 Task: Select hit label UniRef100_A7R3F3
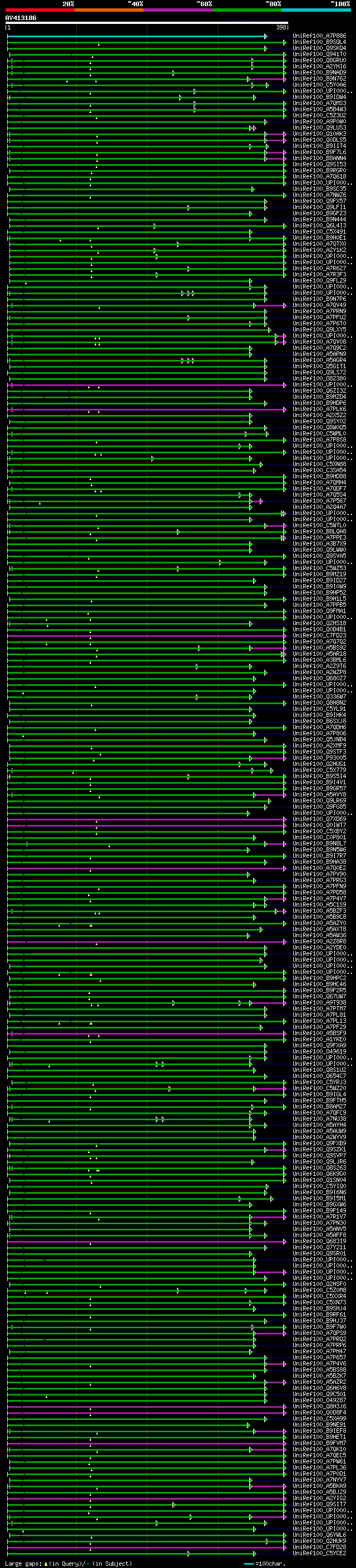(x=319, y=274)
